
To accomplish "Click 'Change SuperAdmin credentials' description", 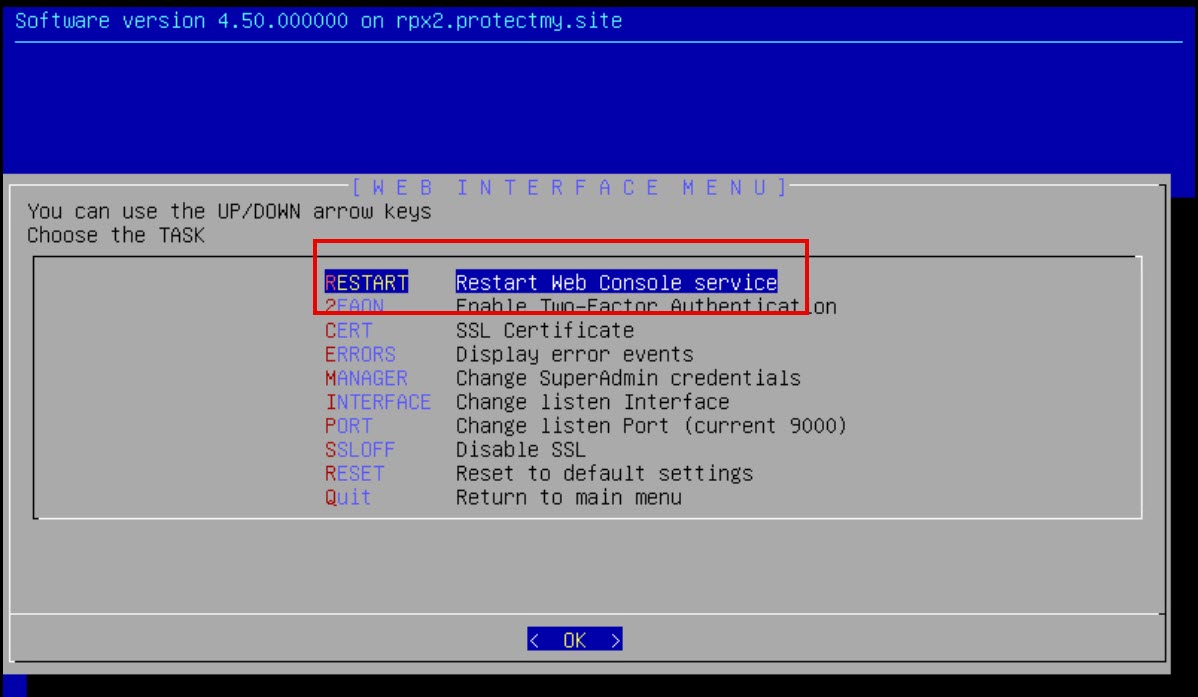I will click(x=628, y=379).
